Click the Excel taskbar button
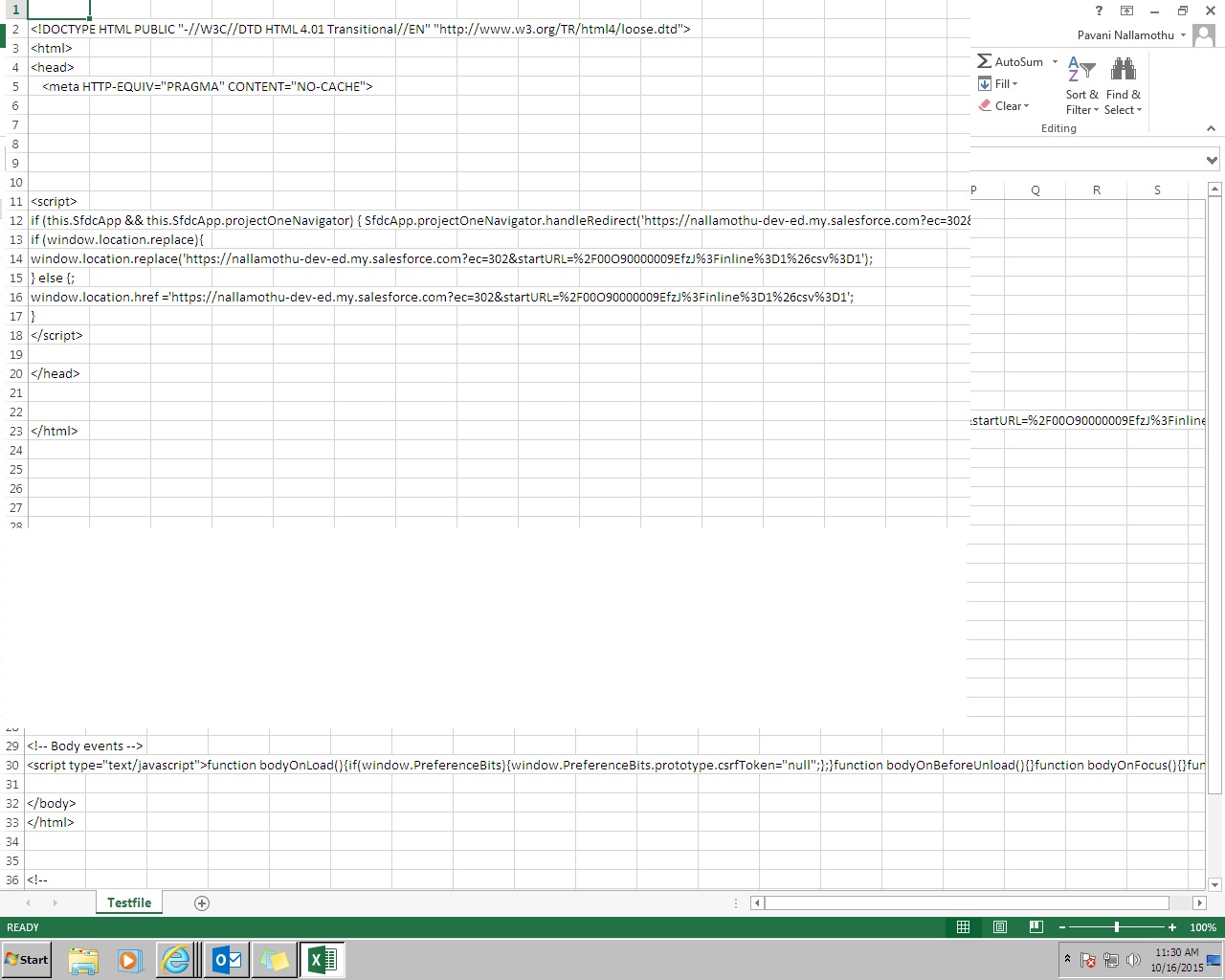This screenshot has width=1225, height=980. [x=323, y=960]
